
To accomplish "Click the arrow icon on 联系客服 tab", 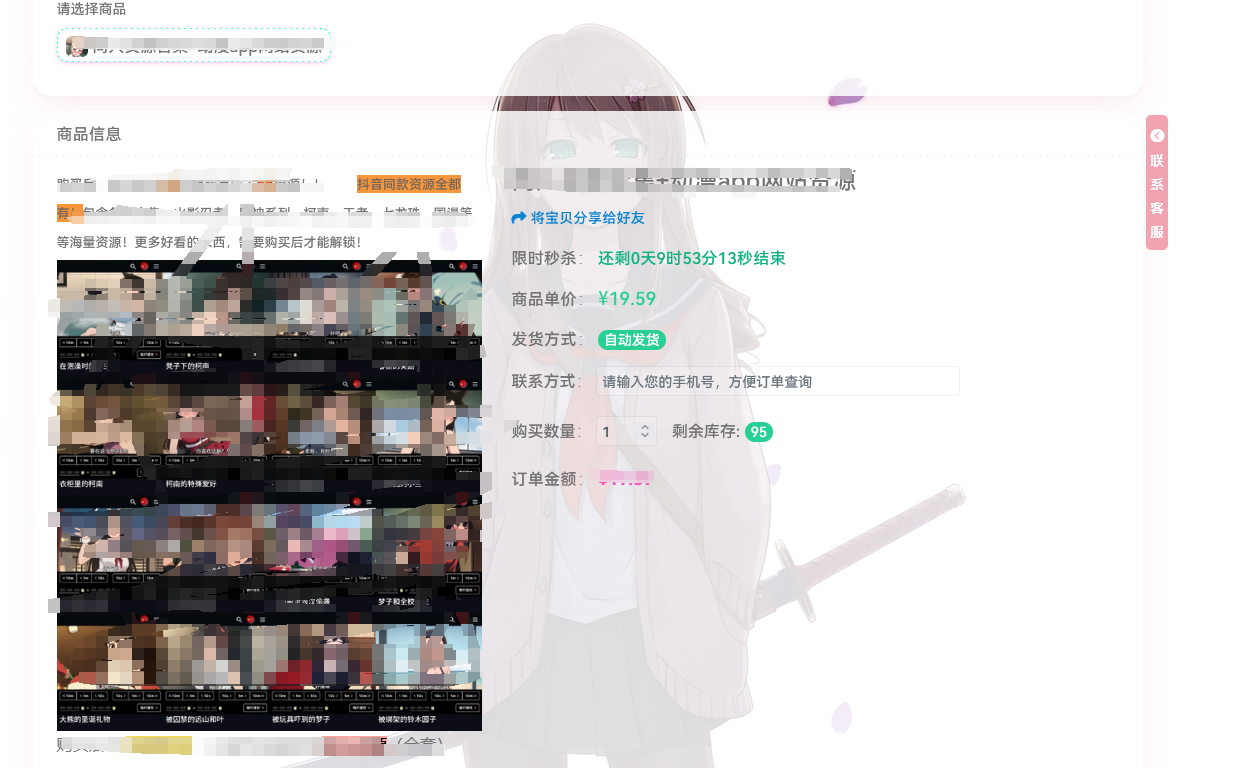I will point(1157,136).
